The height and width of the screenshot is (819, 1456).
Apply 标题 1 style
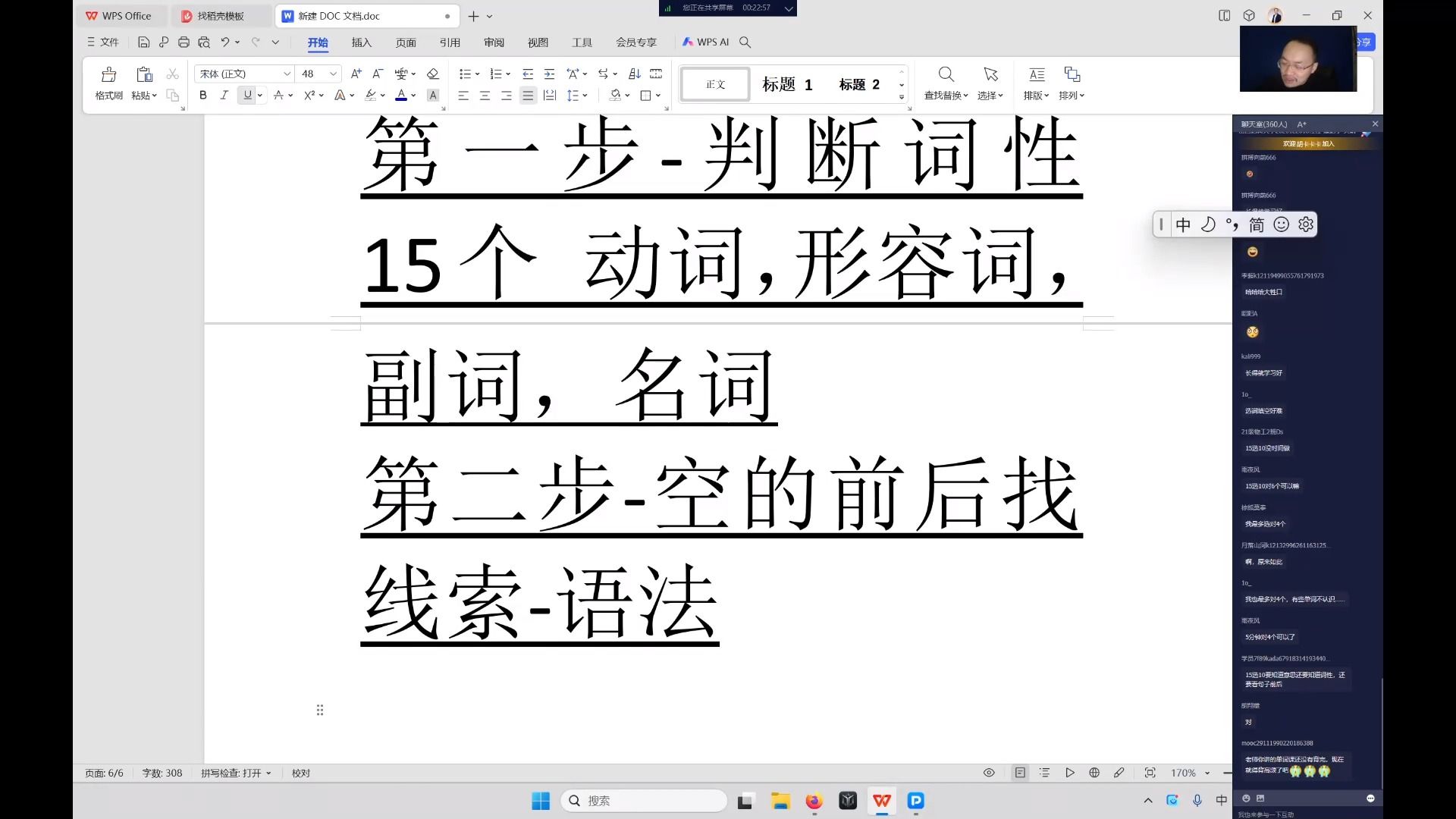pos(787,84)
